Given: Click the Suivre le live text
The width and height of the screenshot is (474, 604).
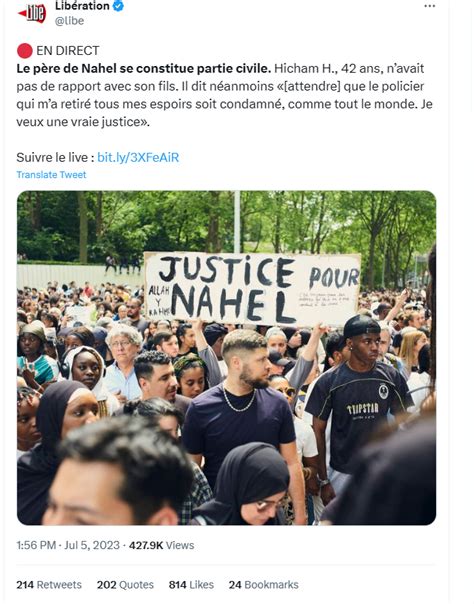Looking at the screenshot, I should pyautogui.click(x=55, y=158).
